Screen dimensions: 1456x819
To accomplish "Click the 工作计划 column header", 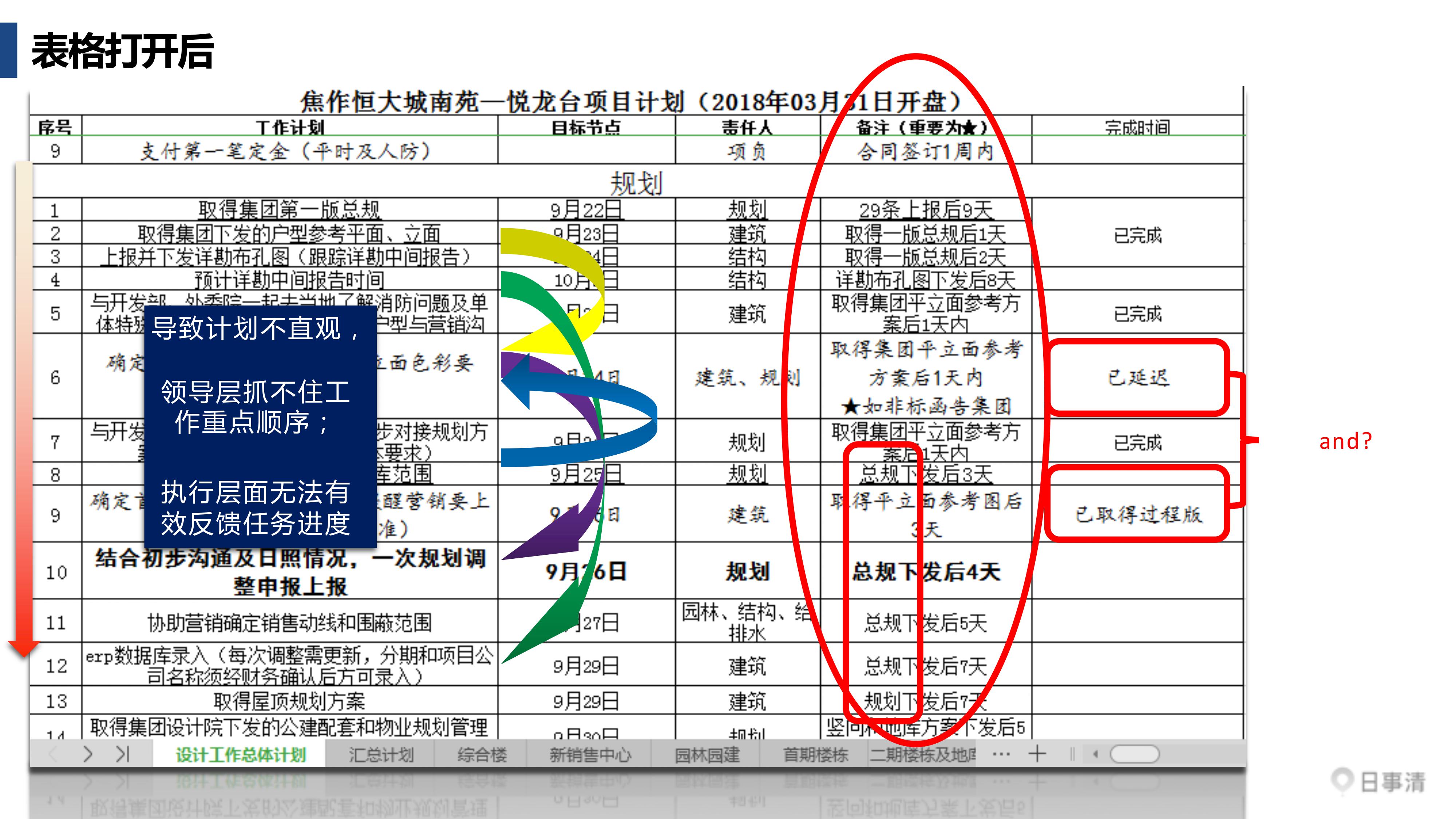I will (x=289, y=126).
